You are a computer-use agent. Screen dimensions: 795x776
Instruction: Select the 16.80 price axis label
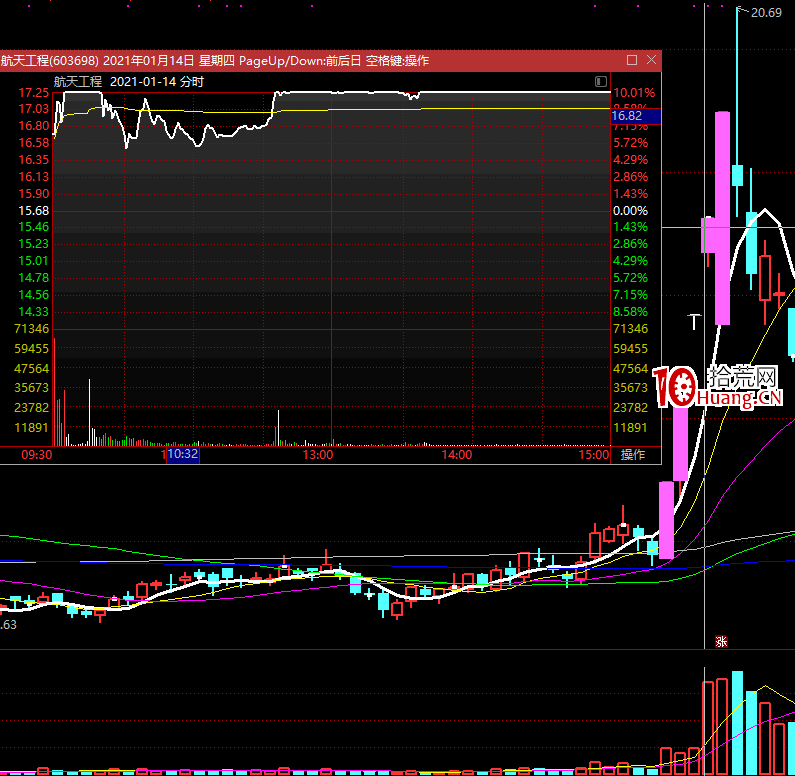tap(33, 126)
